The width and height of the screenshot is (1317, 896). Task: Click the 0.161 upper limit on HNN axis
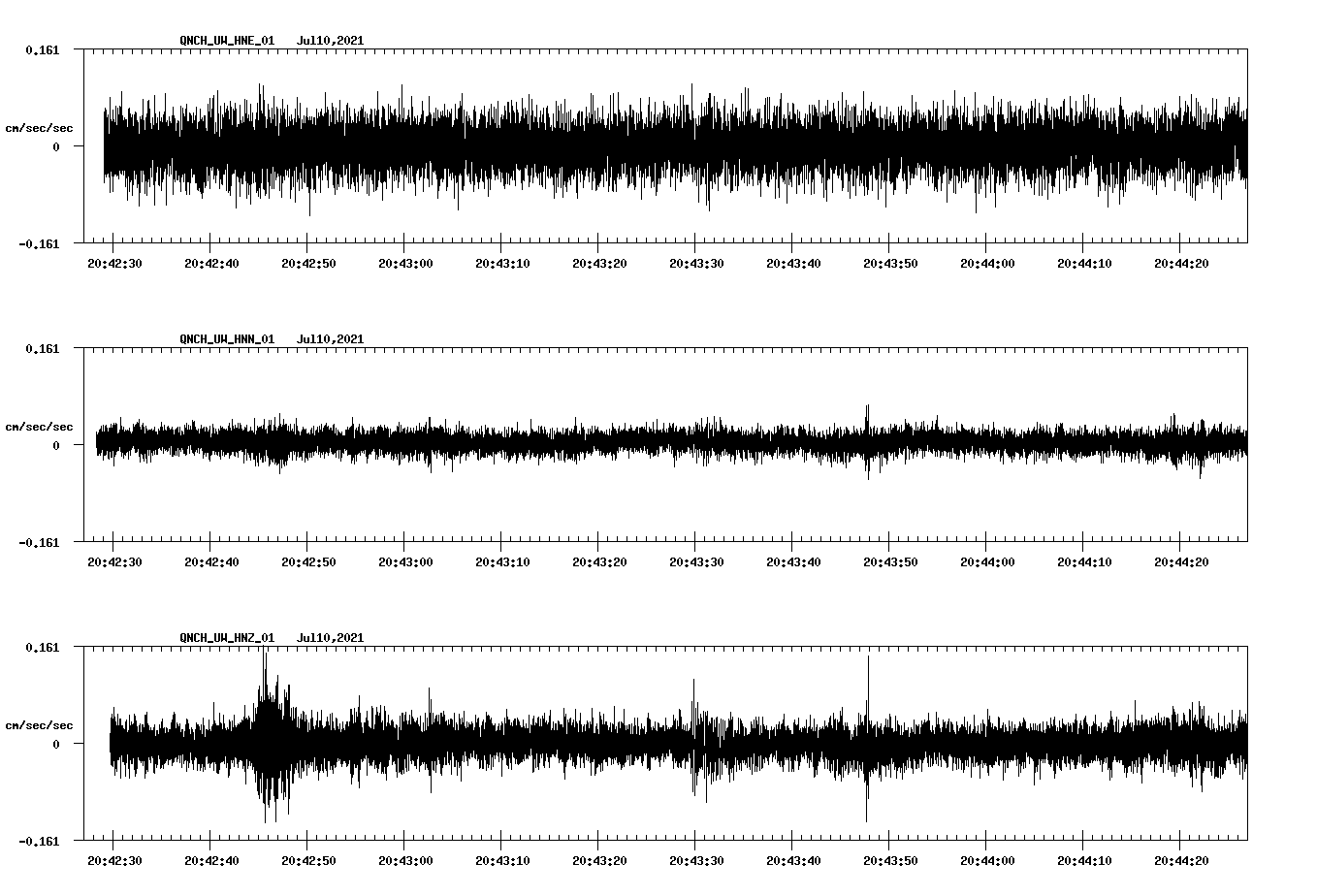click(x=43, y=348)
